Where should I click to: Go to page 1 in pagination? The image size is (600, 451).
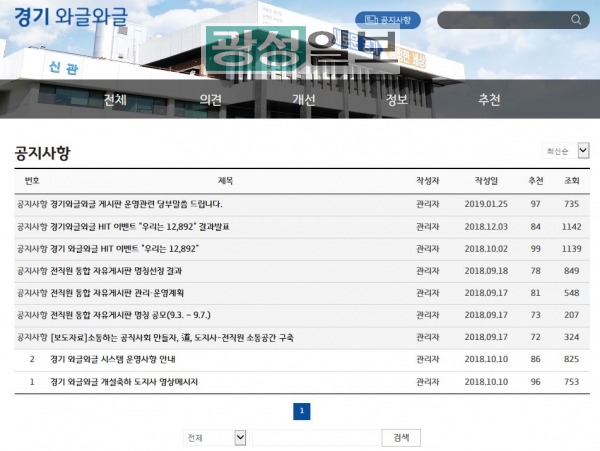[301, 410]
